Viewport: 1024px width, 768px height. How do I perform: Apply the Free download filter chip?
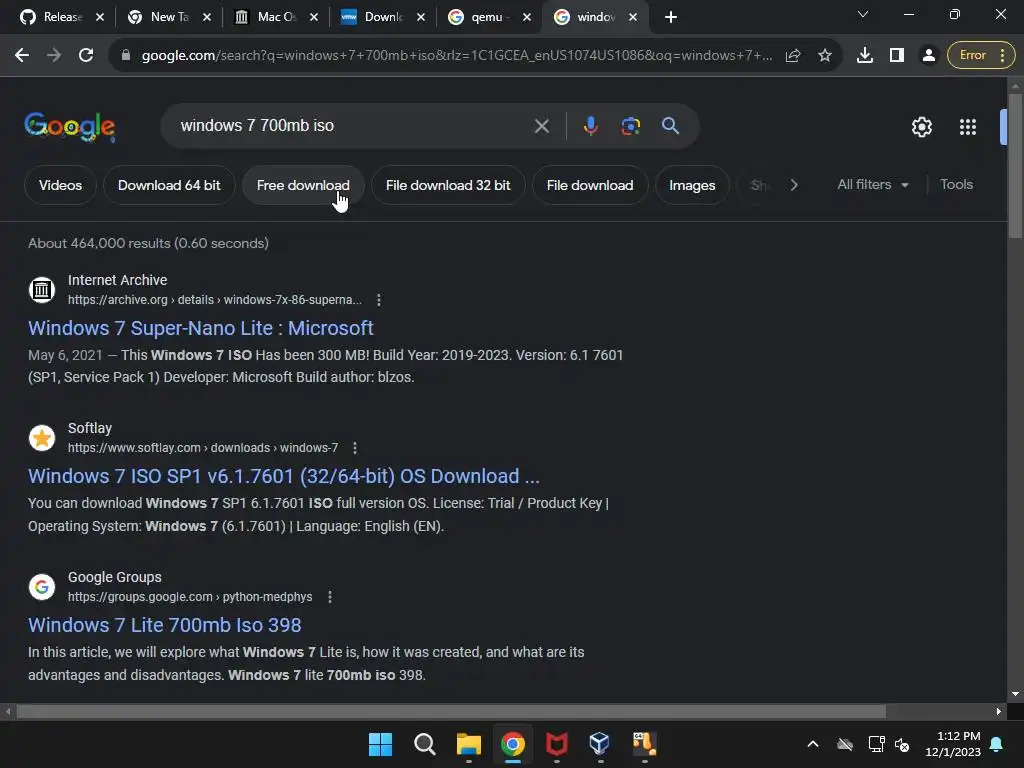click(x=303, y=185)
